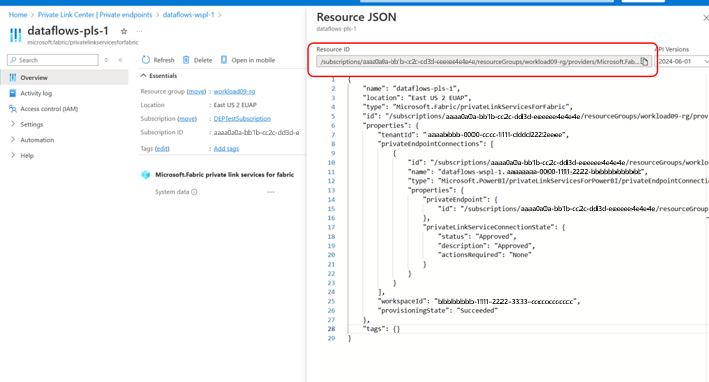Copy the Resource ID to clipboard
Image resolution: width=709 pixels, height=382 pixels.
[644, 61]
